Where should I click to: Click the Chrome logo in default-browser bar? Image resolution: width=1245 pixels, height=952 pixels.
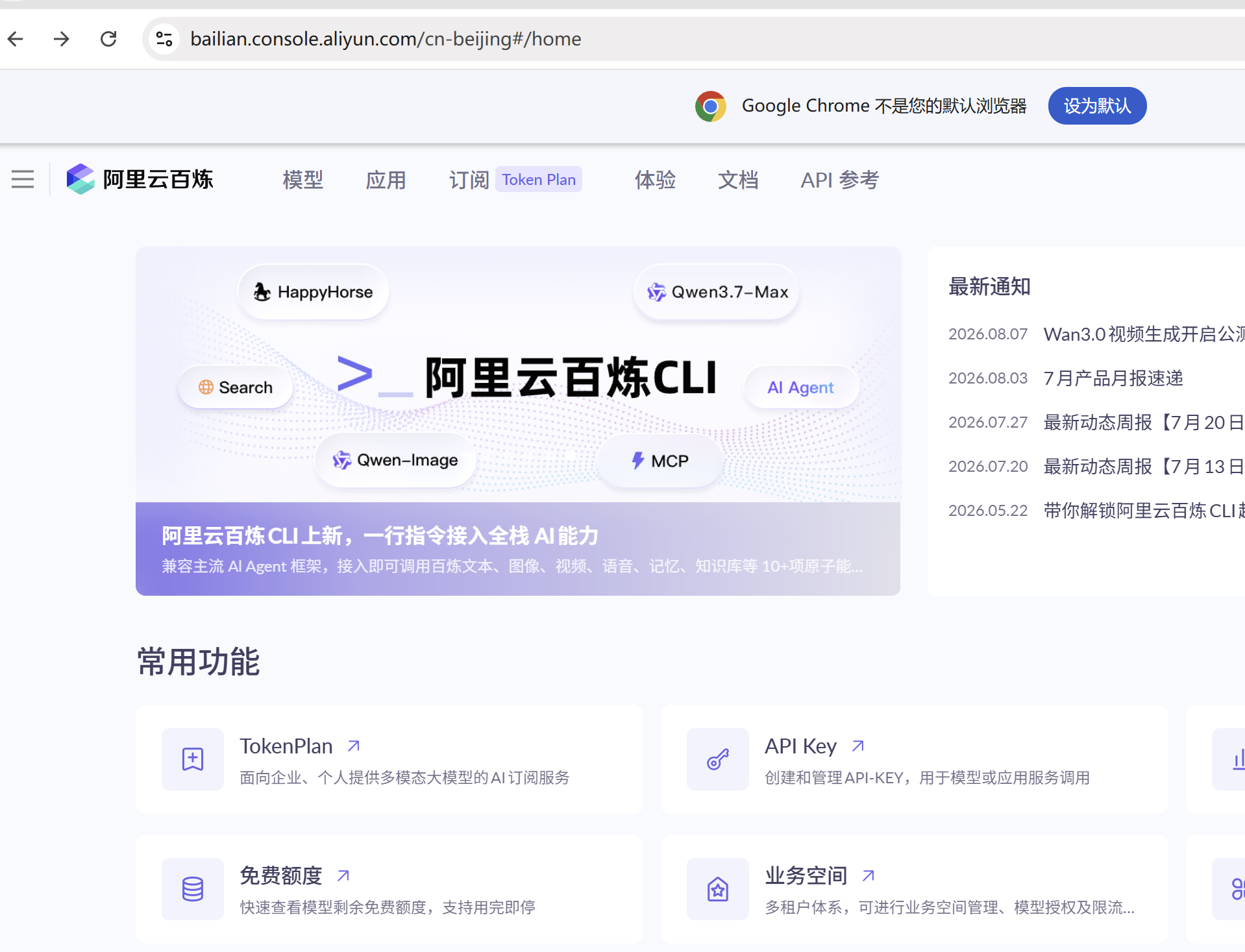pyautogui.click(x=711, y=106)
